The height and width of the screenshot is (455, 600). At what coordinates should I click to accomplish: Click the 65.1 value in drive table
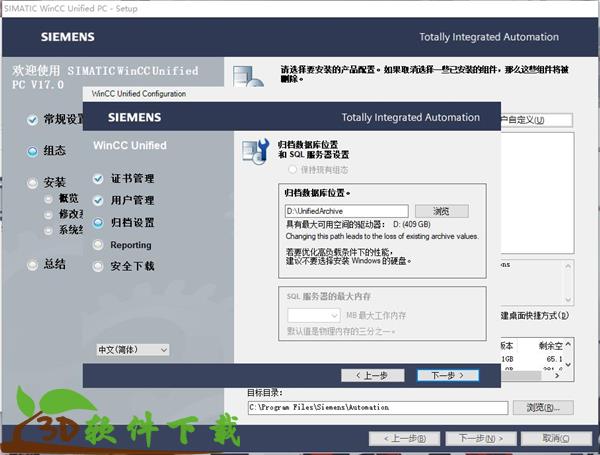[554, 359]
